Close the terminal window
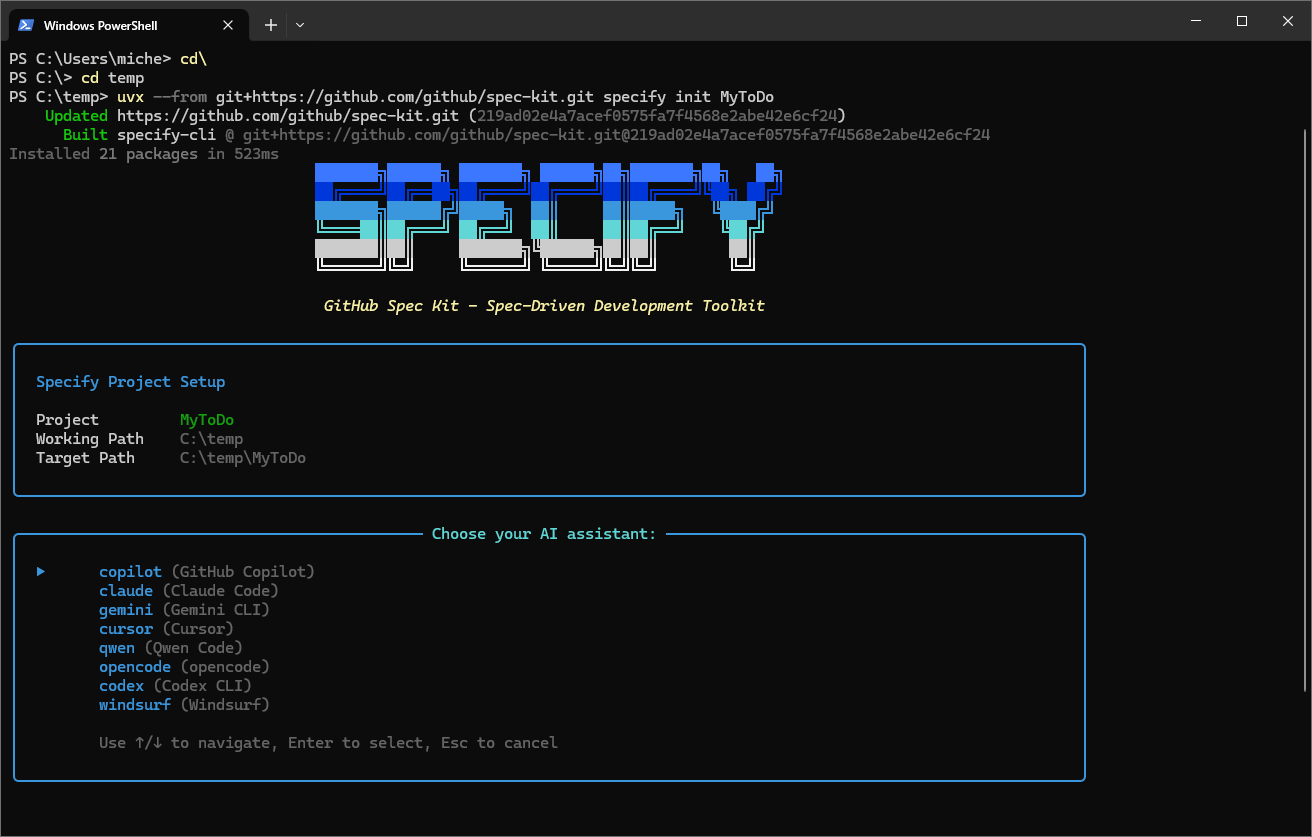The image size is (1312, 837). (1288, 20)
